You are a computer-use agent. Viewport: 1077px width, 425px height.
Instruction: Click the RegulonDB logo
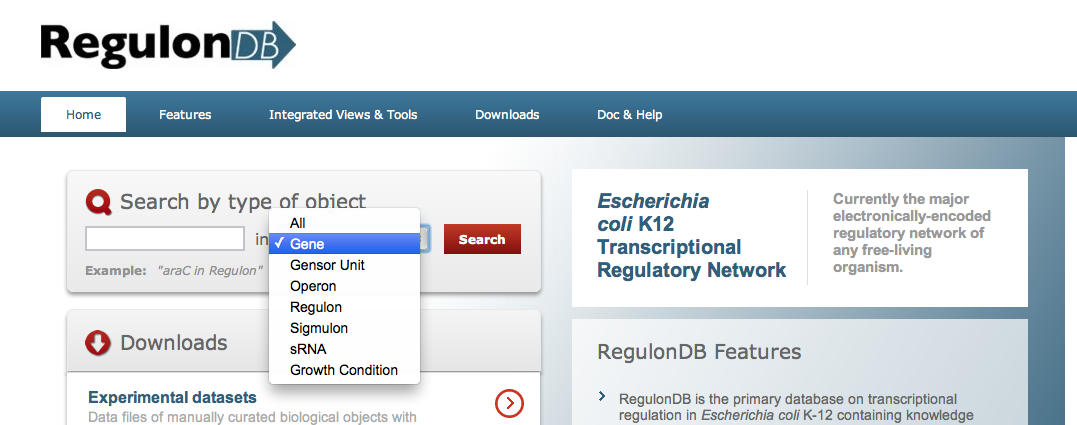coord(168,45)
